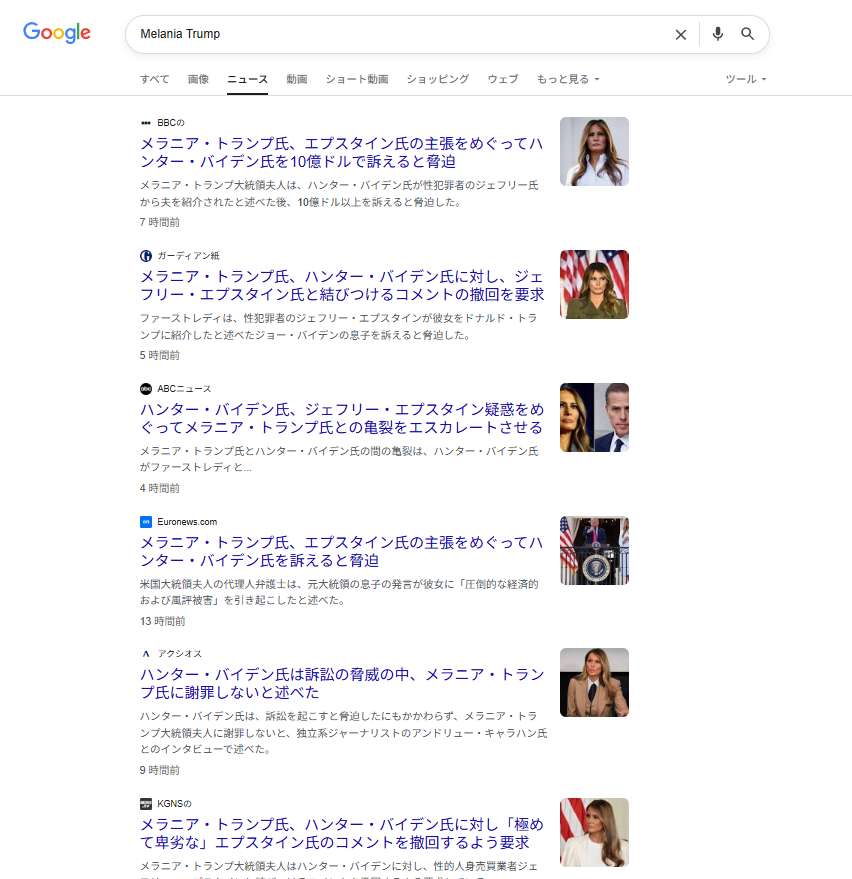Click the magnifying glass search icon
The width and height of the screenshot is (852, 879).
click(747, 34)
